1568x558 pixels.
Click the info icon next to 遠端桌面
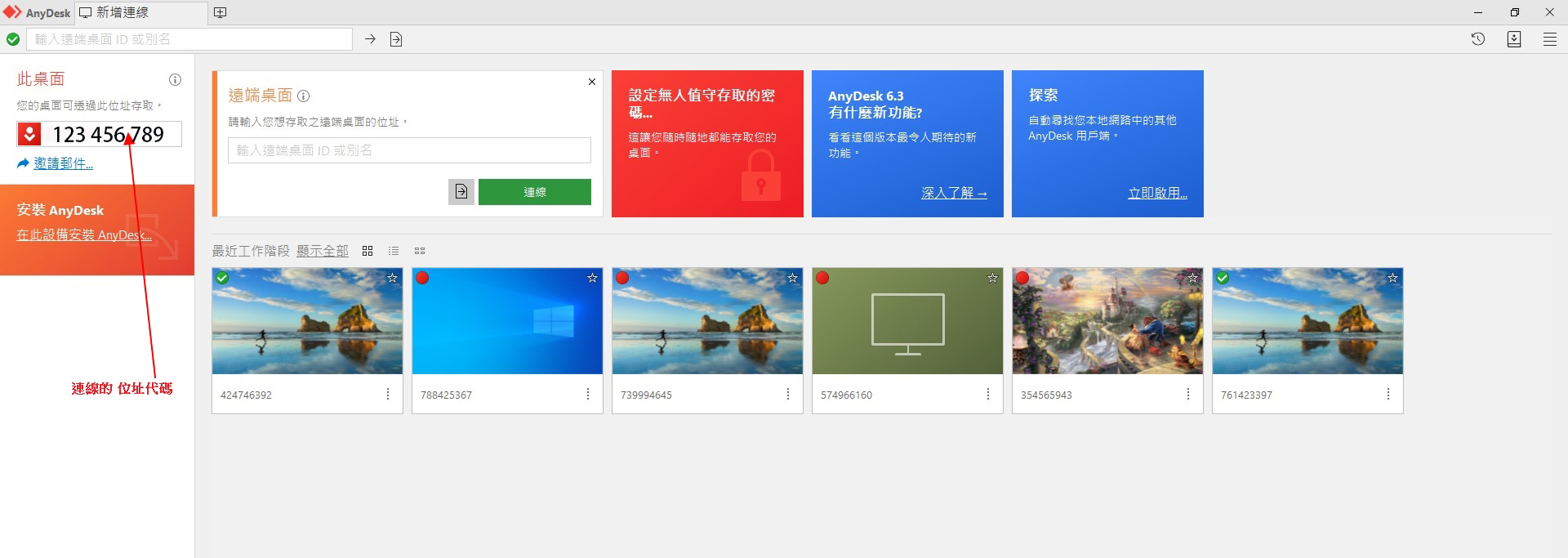304,96
